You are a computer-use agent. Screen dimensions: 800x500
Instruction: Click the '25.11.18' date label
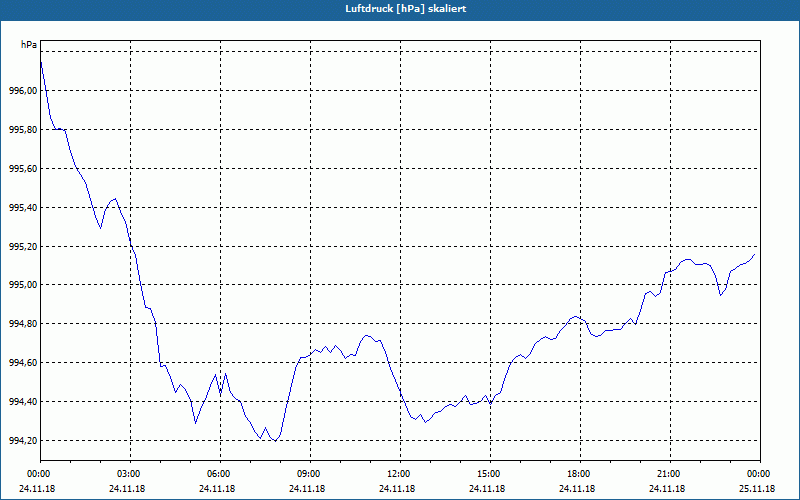point(757,489)
